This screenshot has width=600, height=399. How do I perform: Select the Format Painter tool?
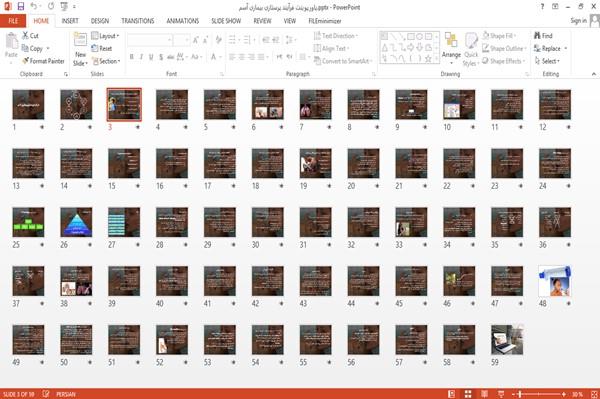point(43,61)
